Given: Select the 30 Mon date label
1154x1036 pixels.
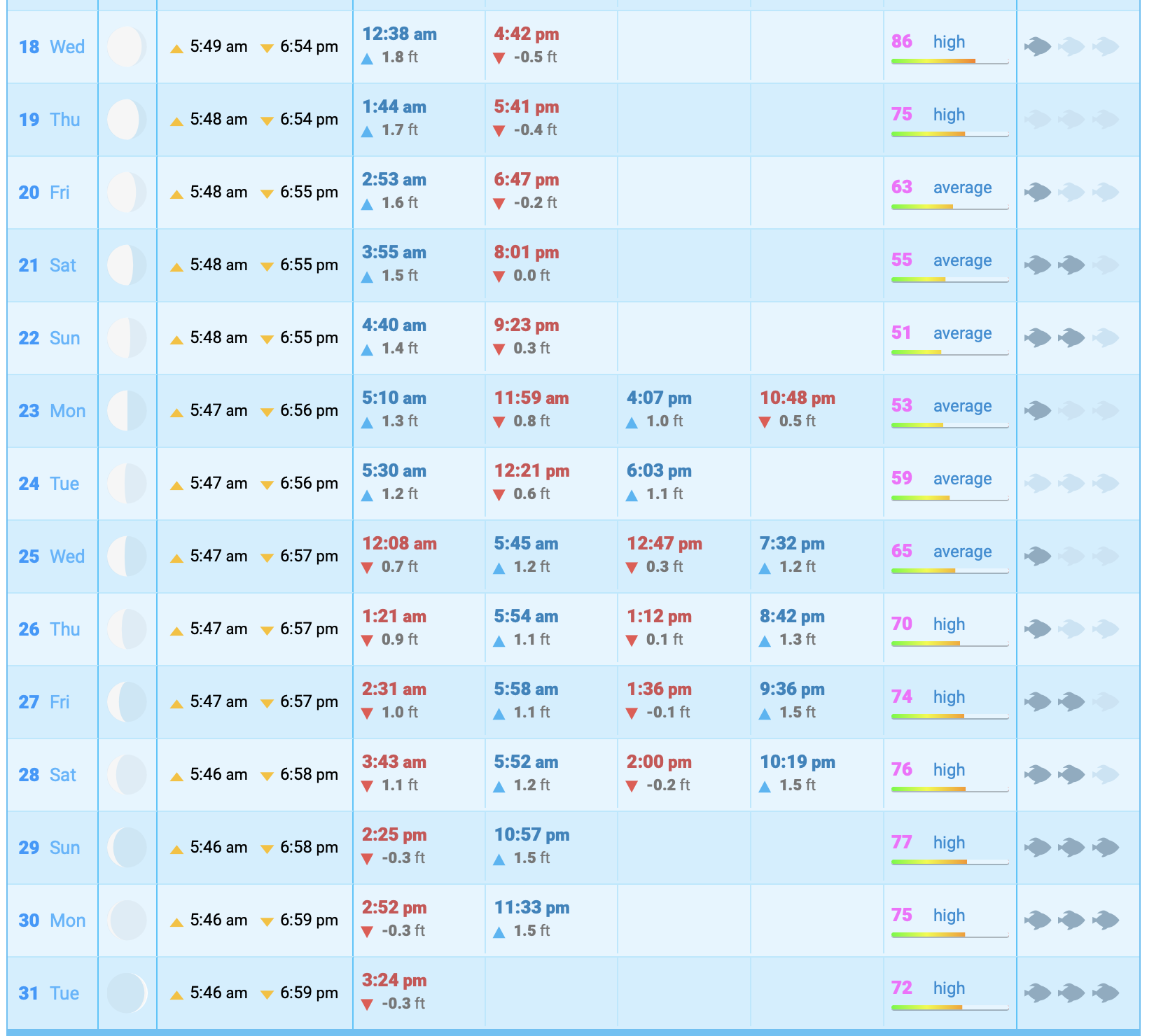Looking at the screenshot, I should pos(52,920).
